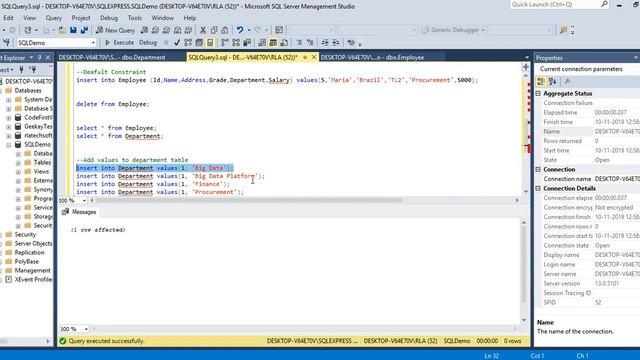Image resolution: width=640 pixels, height=360 pixels.
Task: Click the Cut scissors icon
Action: point(203,30)
